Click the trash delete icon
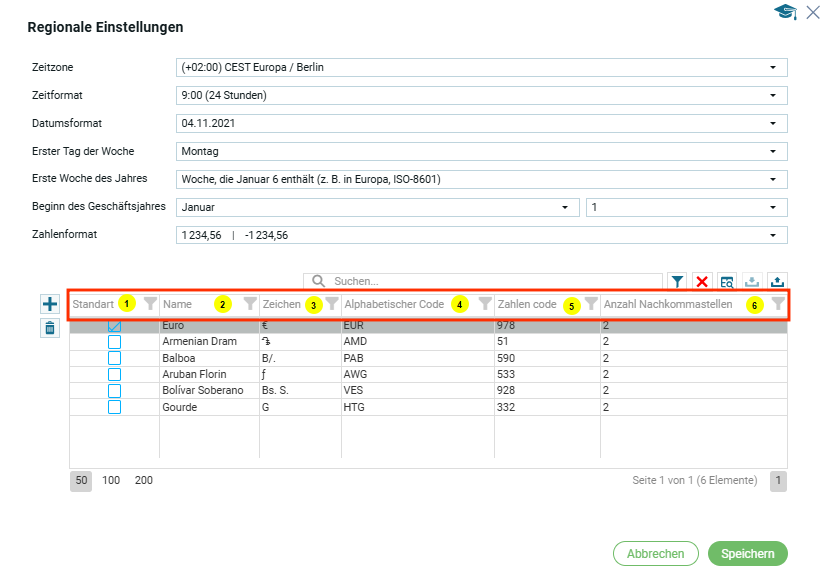The image size is (828, 587). pos(50,327)
